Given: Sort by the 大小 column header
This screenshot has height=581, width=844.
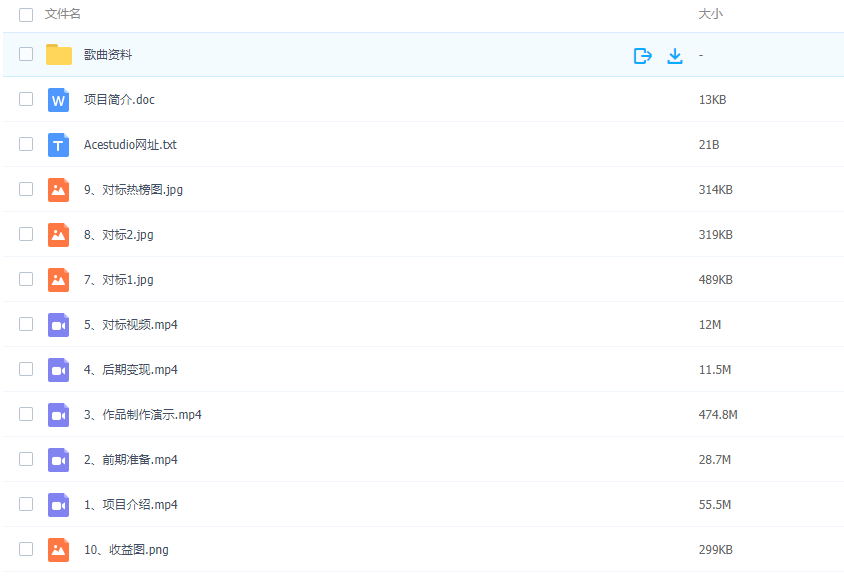Looking at the screenshot, I should coord(710,14).
